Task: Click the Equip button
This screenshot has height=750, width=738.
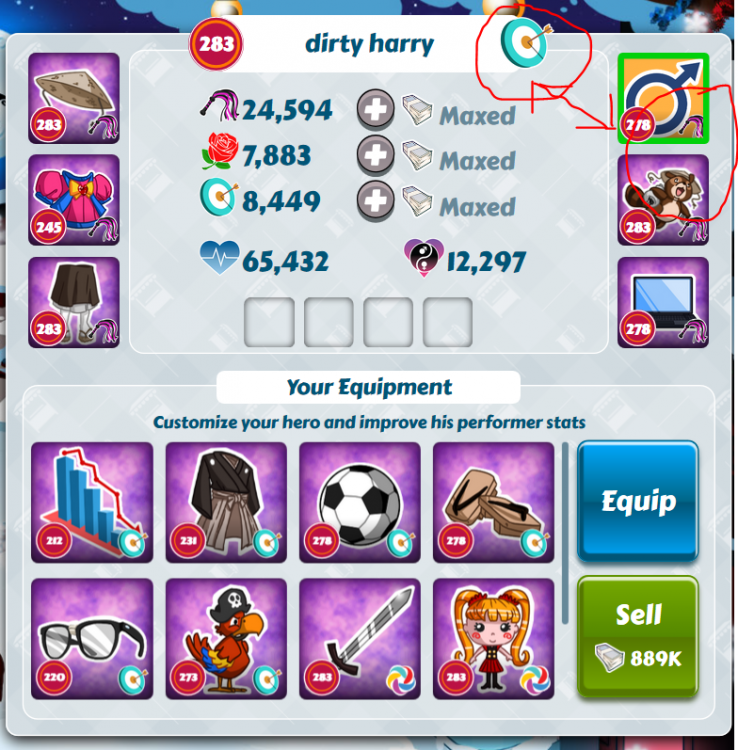Action: 638,501
